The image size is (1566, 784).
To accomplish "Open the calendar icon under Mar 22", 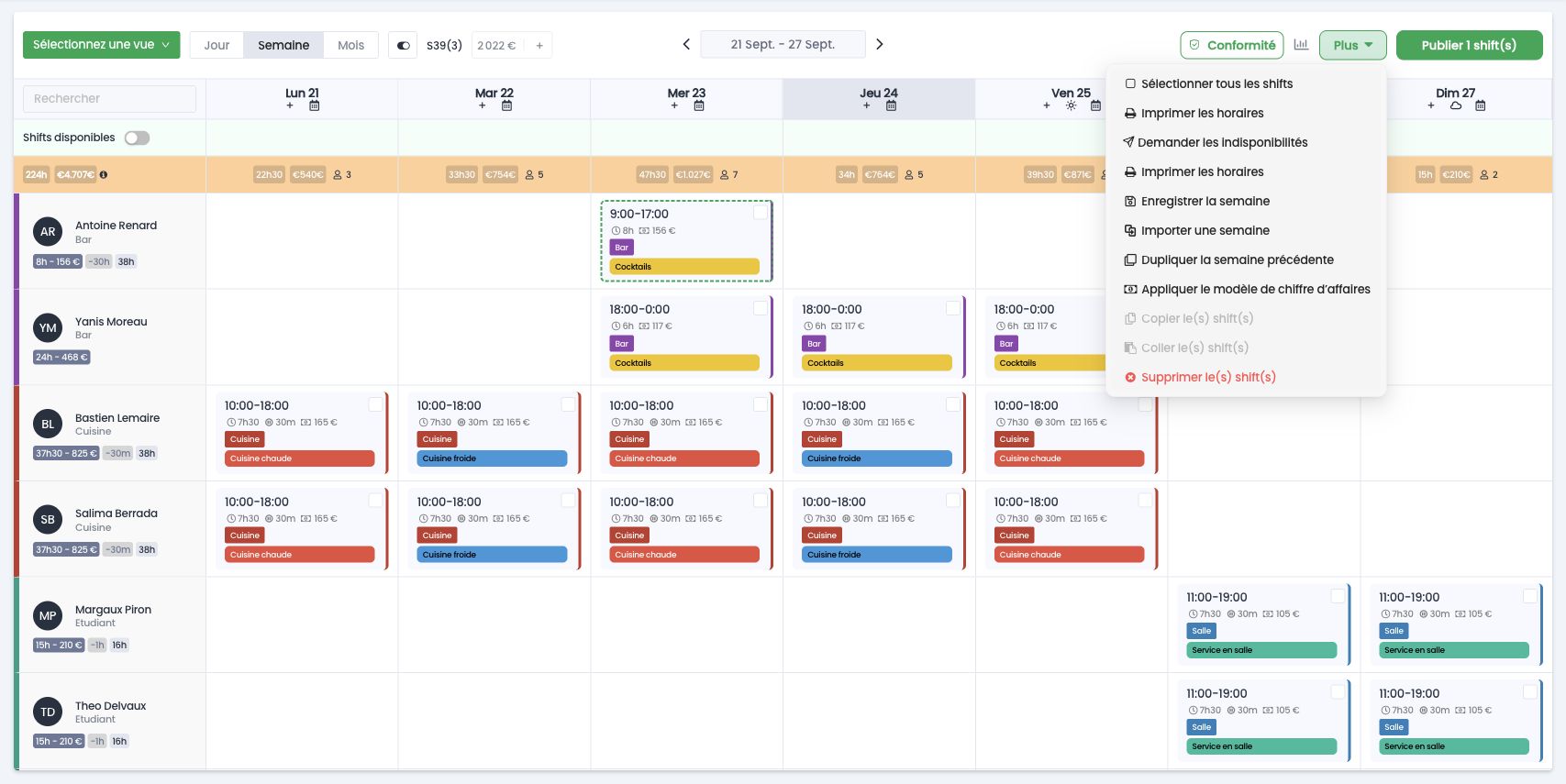I will pyautogui.click(x=507, y=105).
